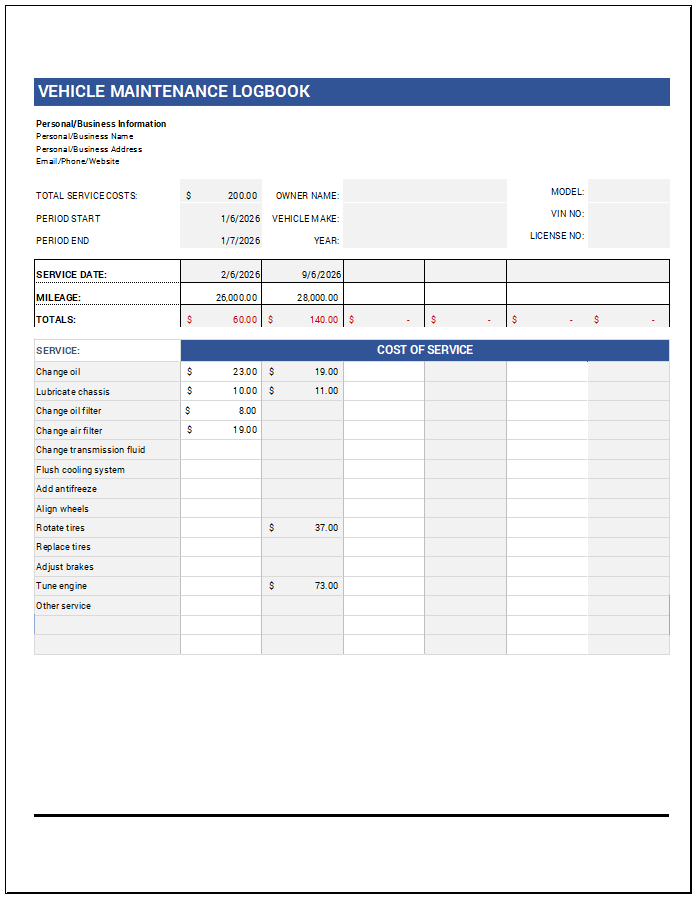Select the Change oil filter row label
The width and height of the screenshot is (698, 898).
69,411
